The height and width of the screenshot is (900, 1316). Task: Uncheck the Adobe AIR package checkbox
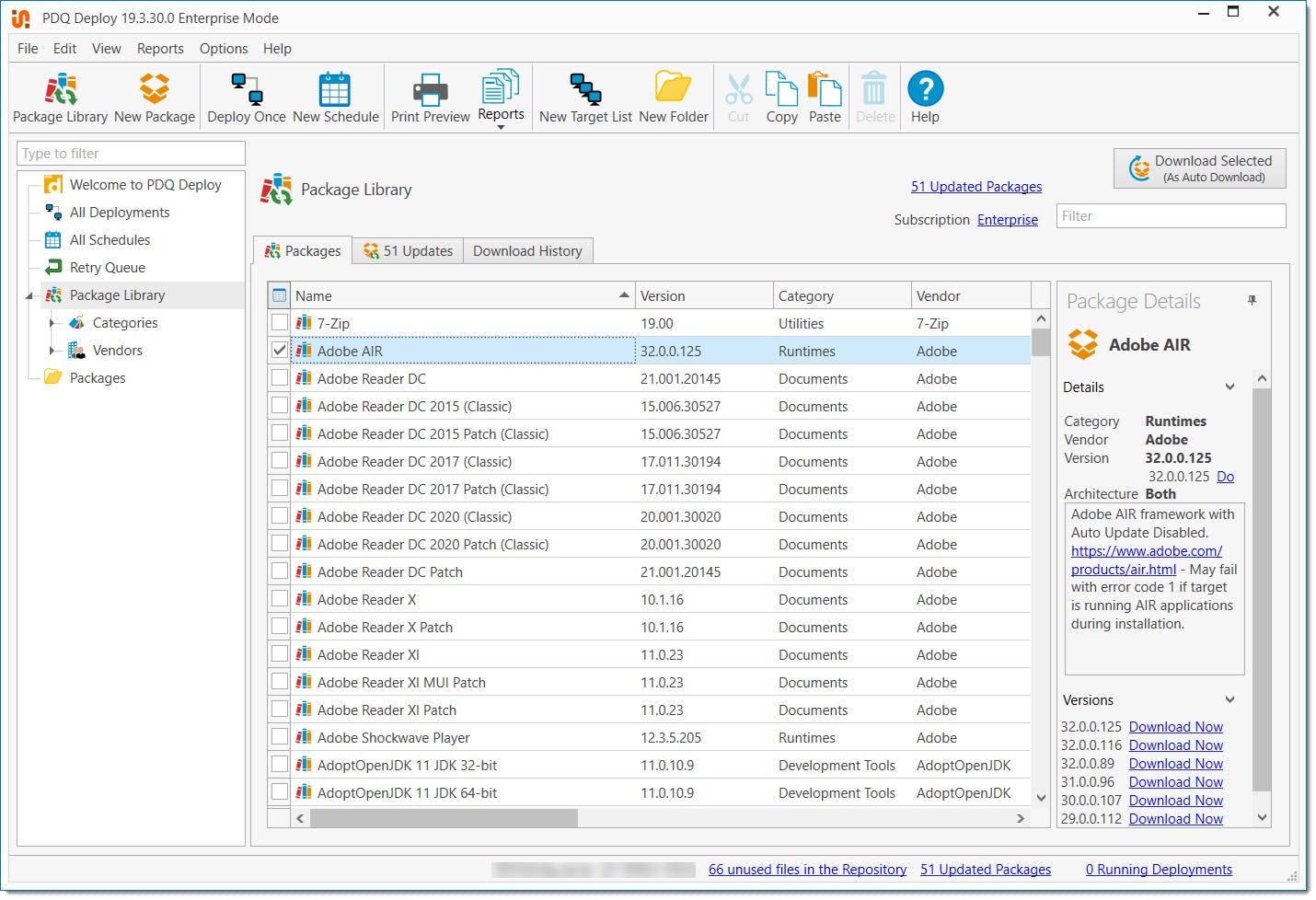click(280, 351)
